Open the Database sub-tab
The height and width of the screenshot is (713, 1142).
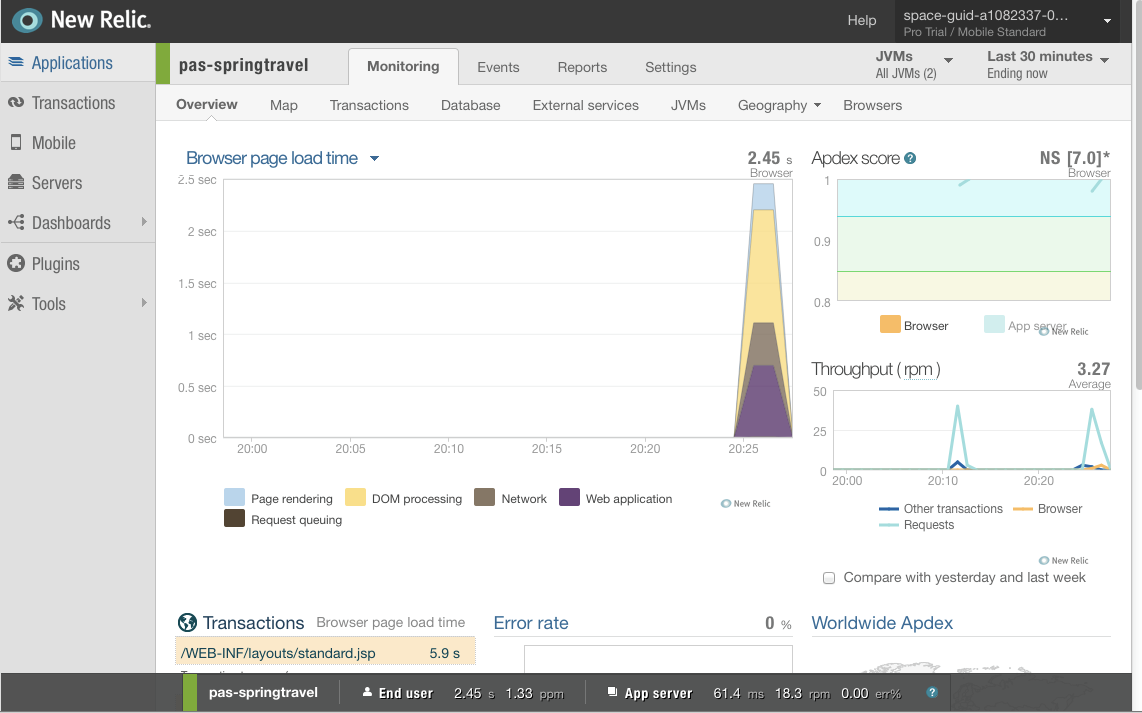point(470,105)
